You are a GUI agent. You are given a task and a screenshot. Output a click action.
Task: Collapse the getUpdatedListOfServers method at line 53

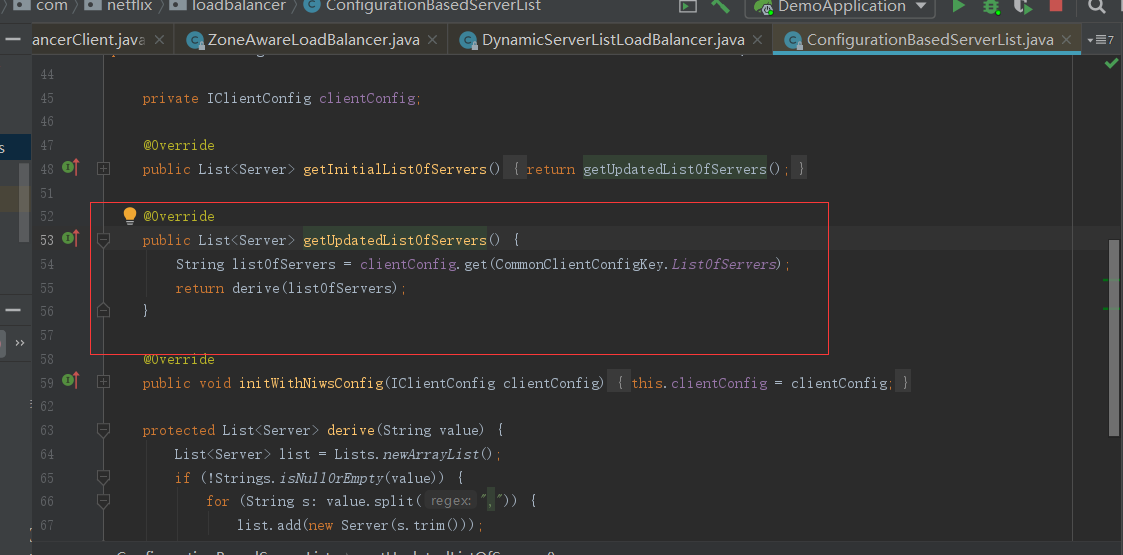[103, 240]
